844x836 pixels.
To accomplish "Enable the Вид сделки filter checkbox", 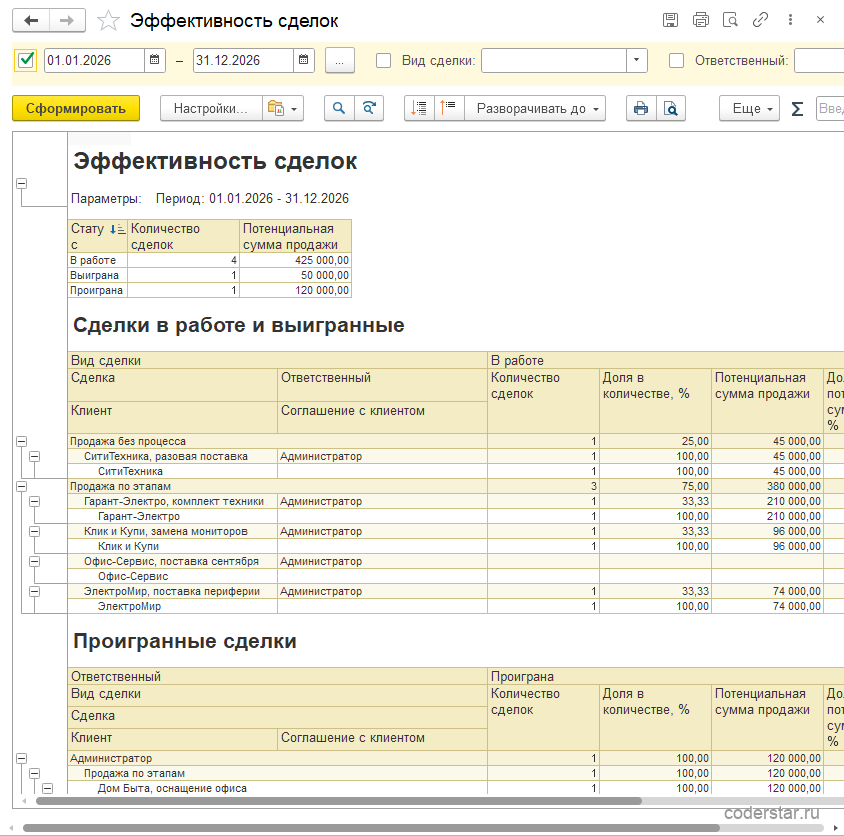I will point(383,60).
